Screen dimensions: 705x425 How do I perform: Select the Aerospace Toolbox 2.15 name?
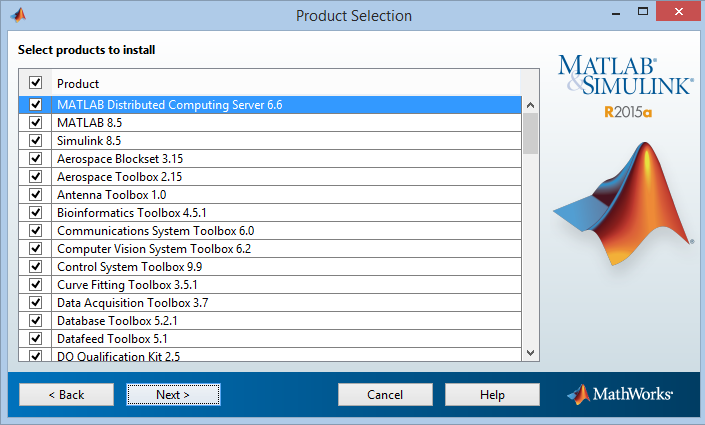click(x=120, y=177)
